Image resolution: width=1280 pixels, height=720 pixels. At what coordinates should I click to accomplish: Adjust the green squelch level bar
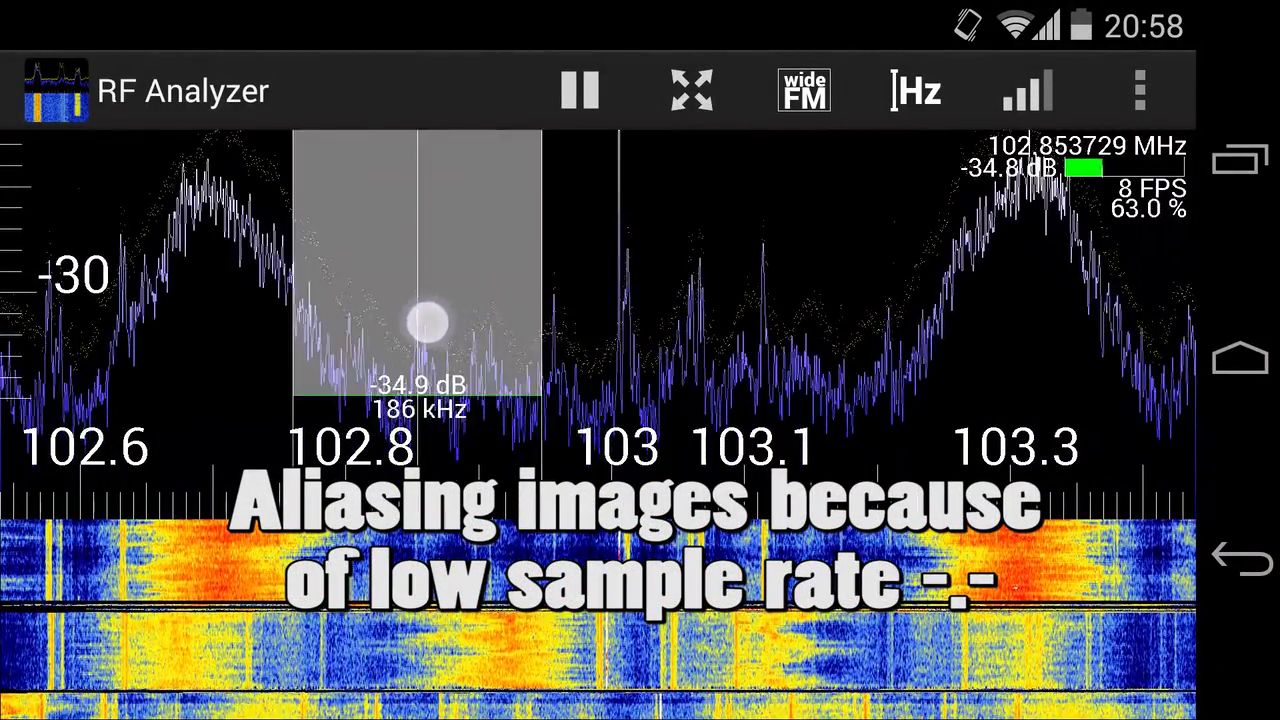pos(1084,169)
